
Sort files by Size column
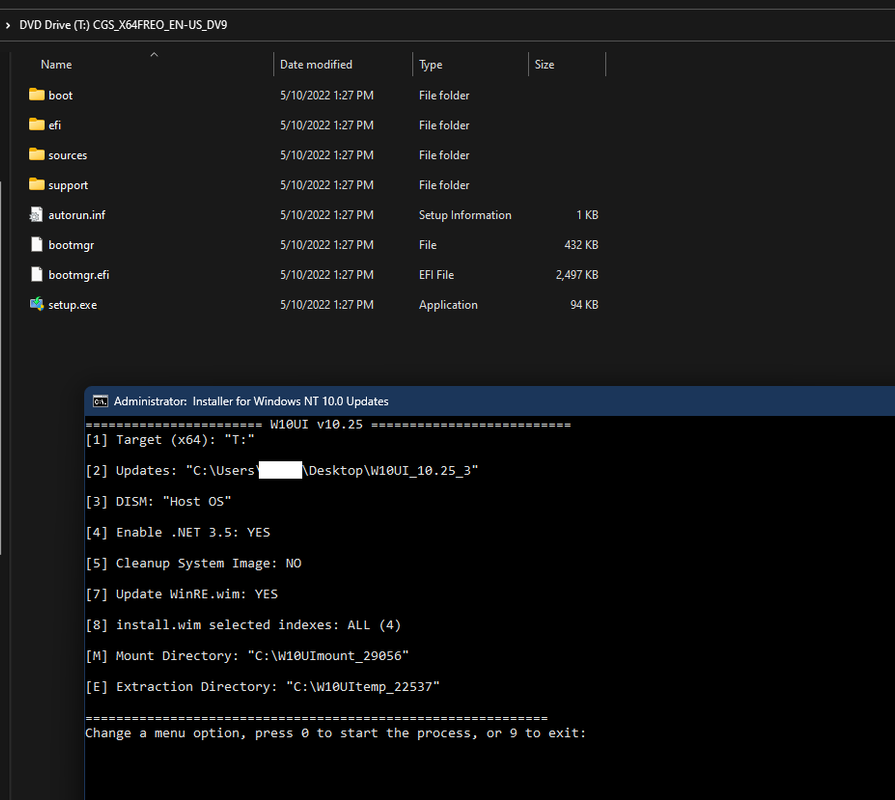[545, 64]
